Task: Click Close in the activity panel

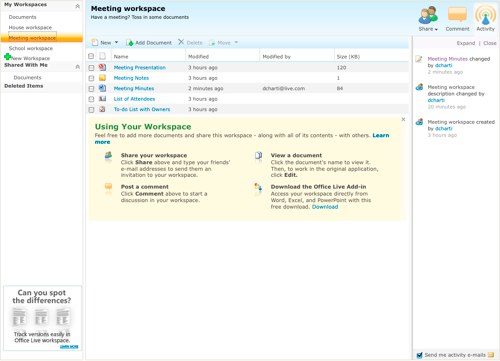Action: (x=490, y=43)
